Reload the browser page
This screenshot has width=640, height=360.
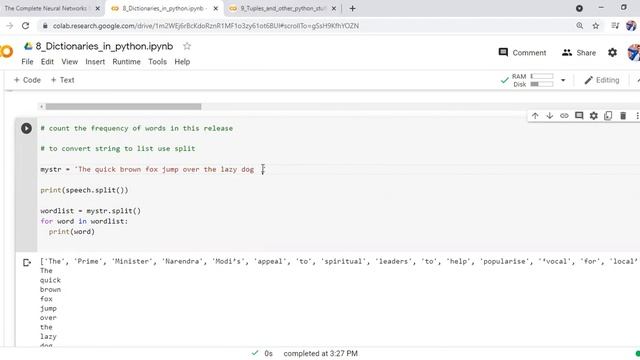click(25, 26)
